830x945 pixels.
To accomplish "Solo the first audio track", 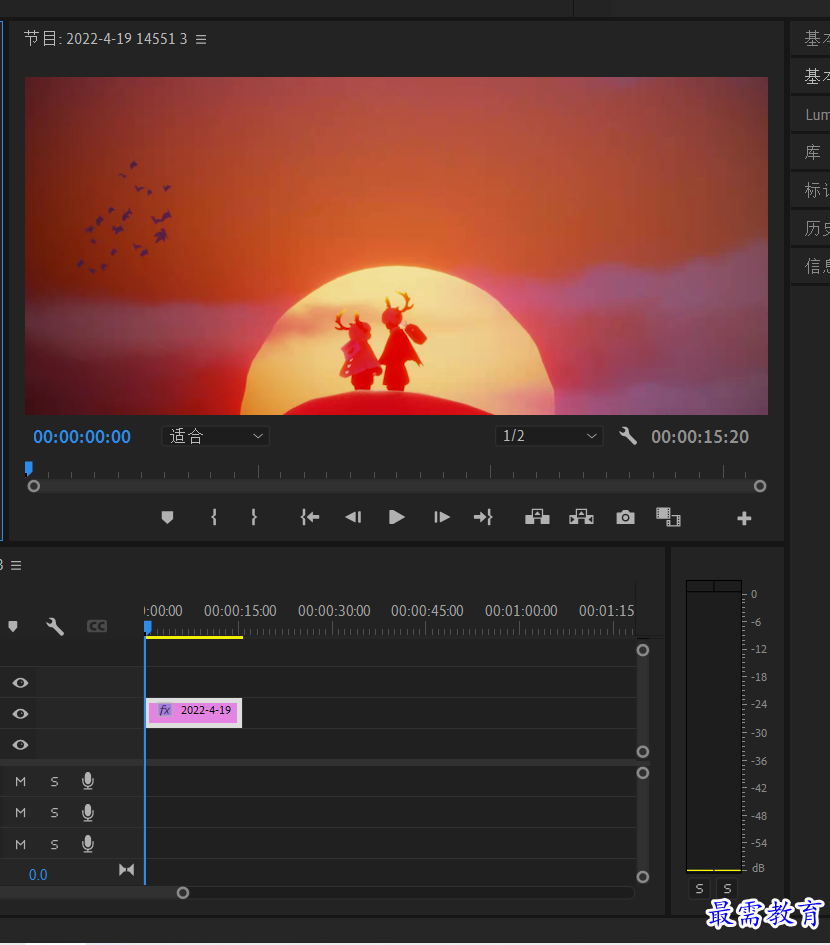I will 54,782.
